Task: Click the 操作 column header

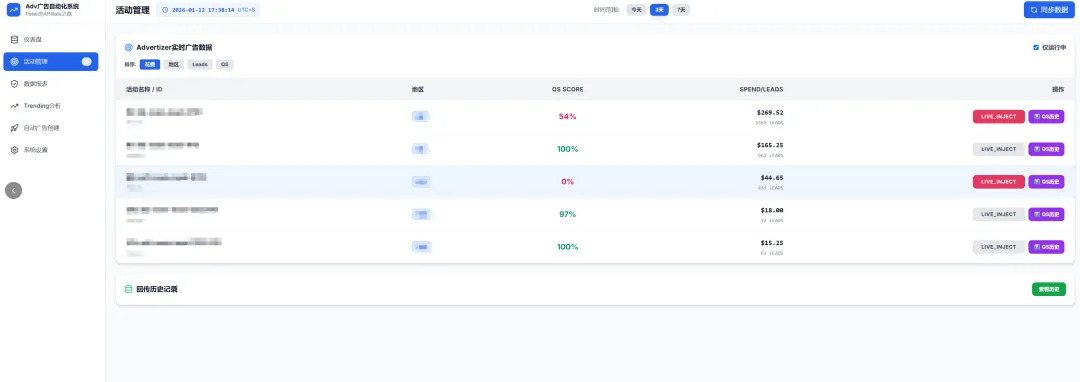Action: 1058,89
